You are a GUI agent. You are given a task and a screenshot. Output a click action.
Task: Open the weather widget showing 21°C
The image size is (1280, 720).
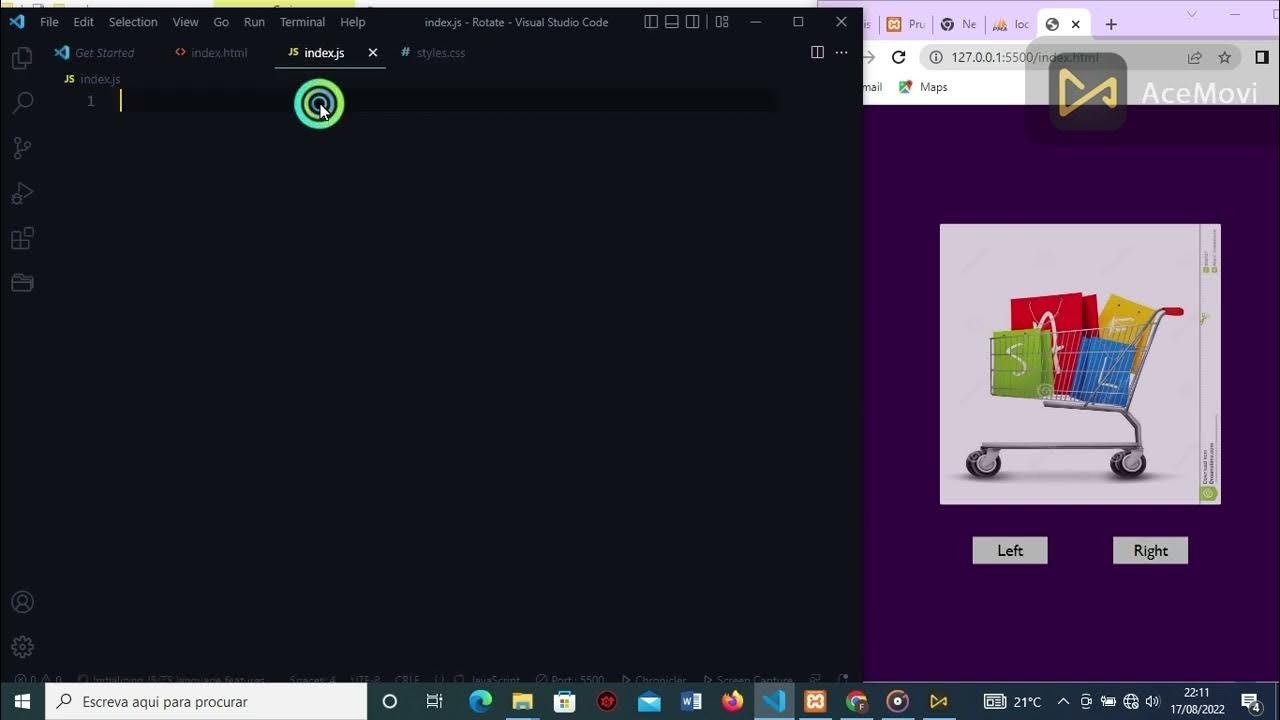[x=1012, y=701]
